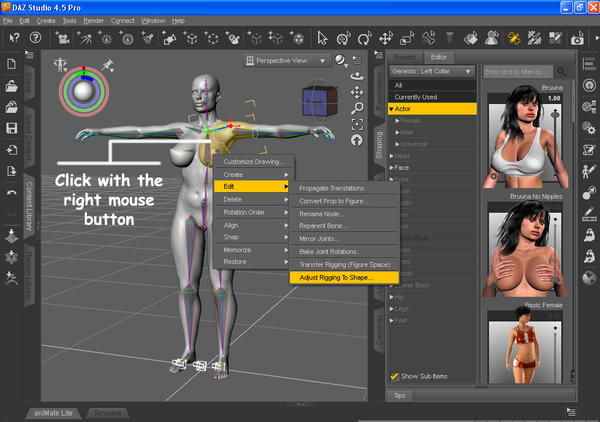Click the figure icon above rotation gizmo
Viewport: 600px width, 422px height.
coord(60,65)
